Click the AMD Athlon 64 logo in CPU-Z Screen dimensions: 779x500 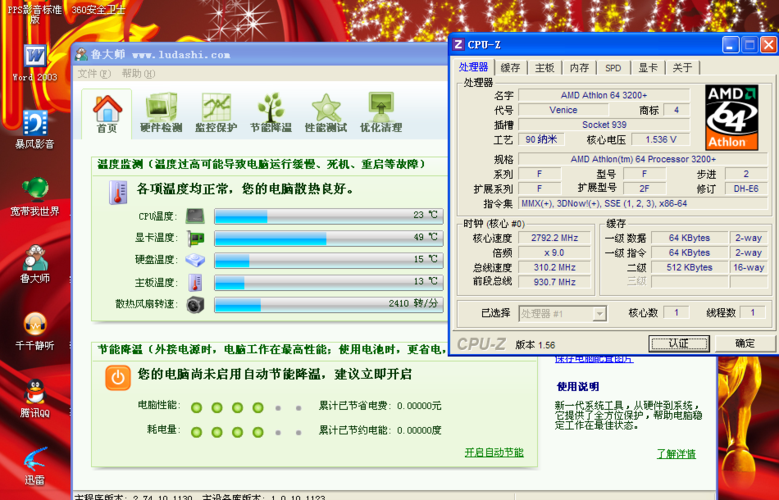tap(731, 117)
